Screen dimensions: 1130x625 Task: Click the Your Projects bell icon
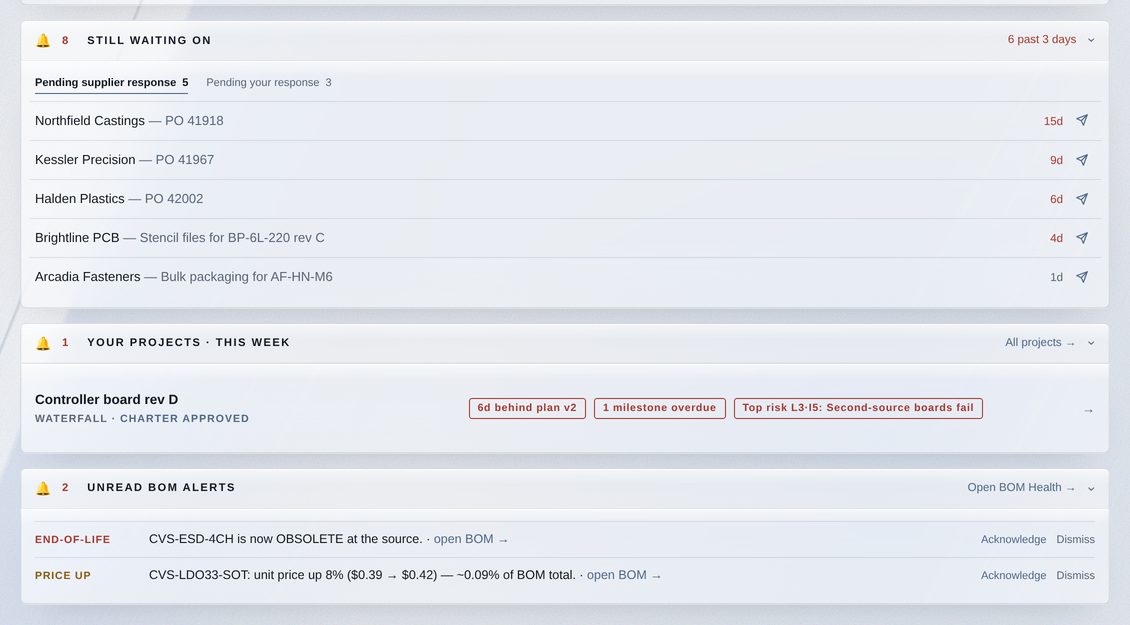point(43,343)
